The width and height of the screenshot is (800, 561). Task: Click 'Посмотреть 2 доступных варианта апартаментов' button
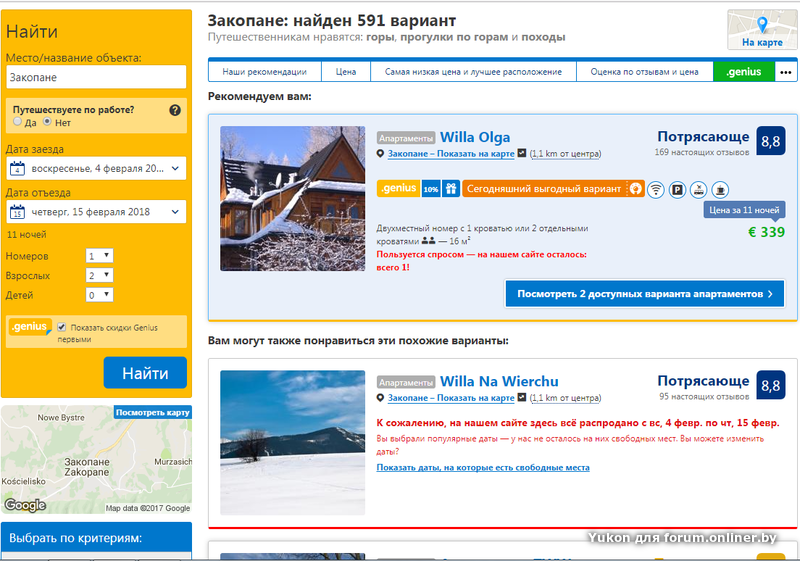[x=645, y=294]
